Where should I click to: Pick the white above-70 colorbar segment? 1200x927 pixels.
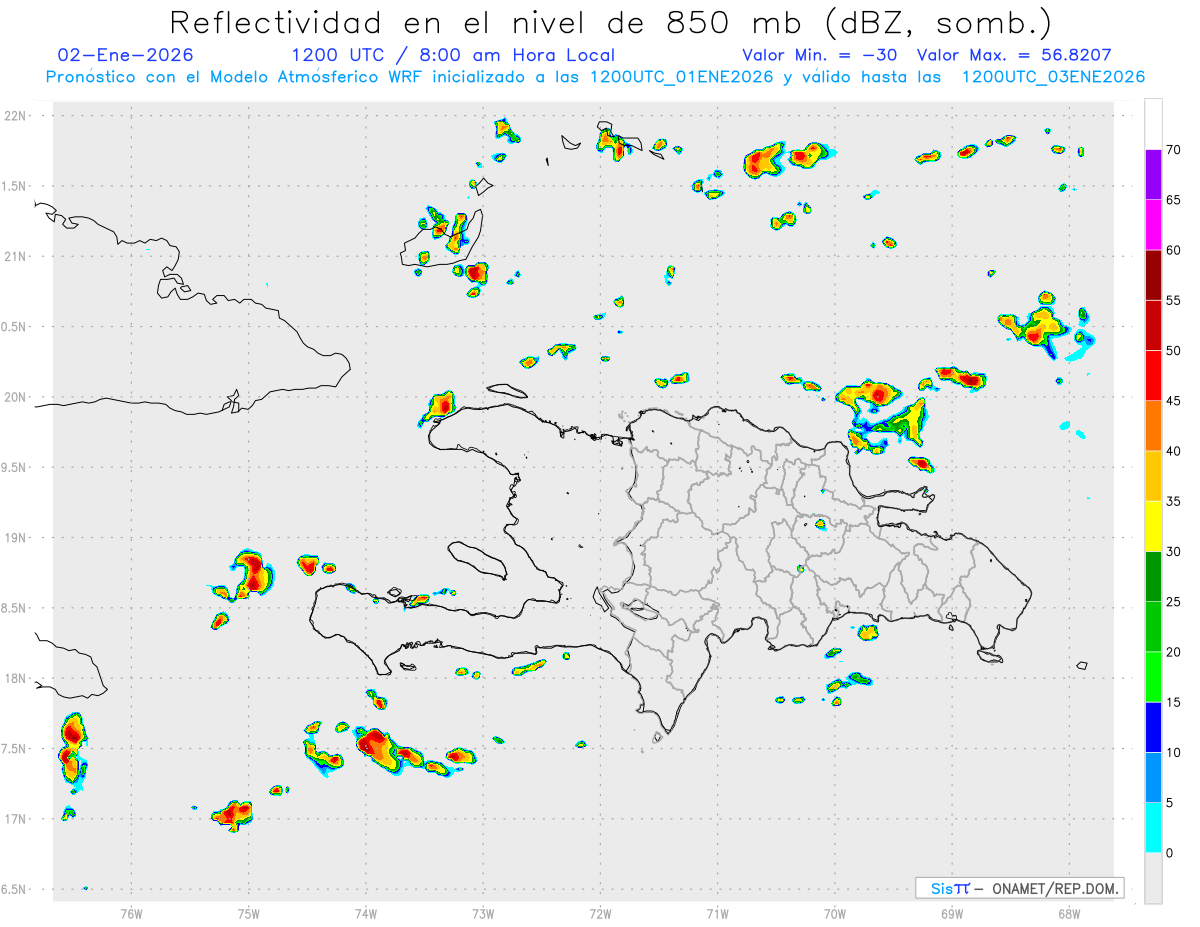(1153, 125)
